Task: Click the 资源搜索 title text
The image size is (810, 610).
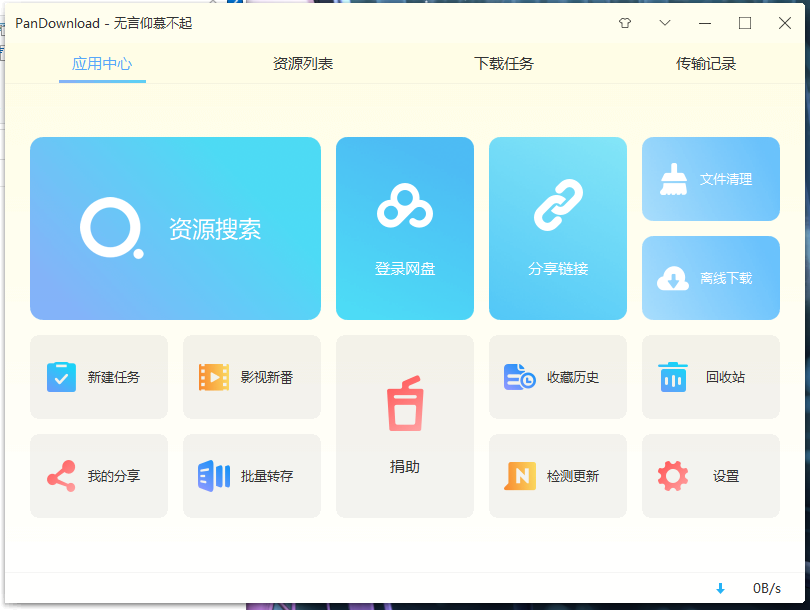Action: click(x=215, y=229)
